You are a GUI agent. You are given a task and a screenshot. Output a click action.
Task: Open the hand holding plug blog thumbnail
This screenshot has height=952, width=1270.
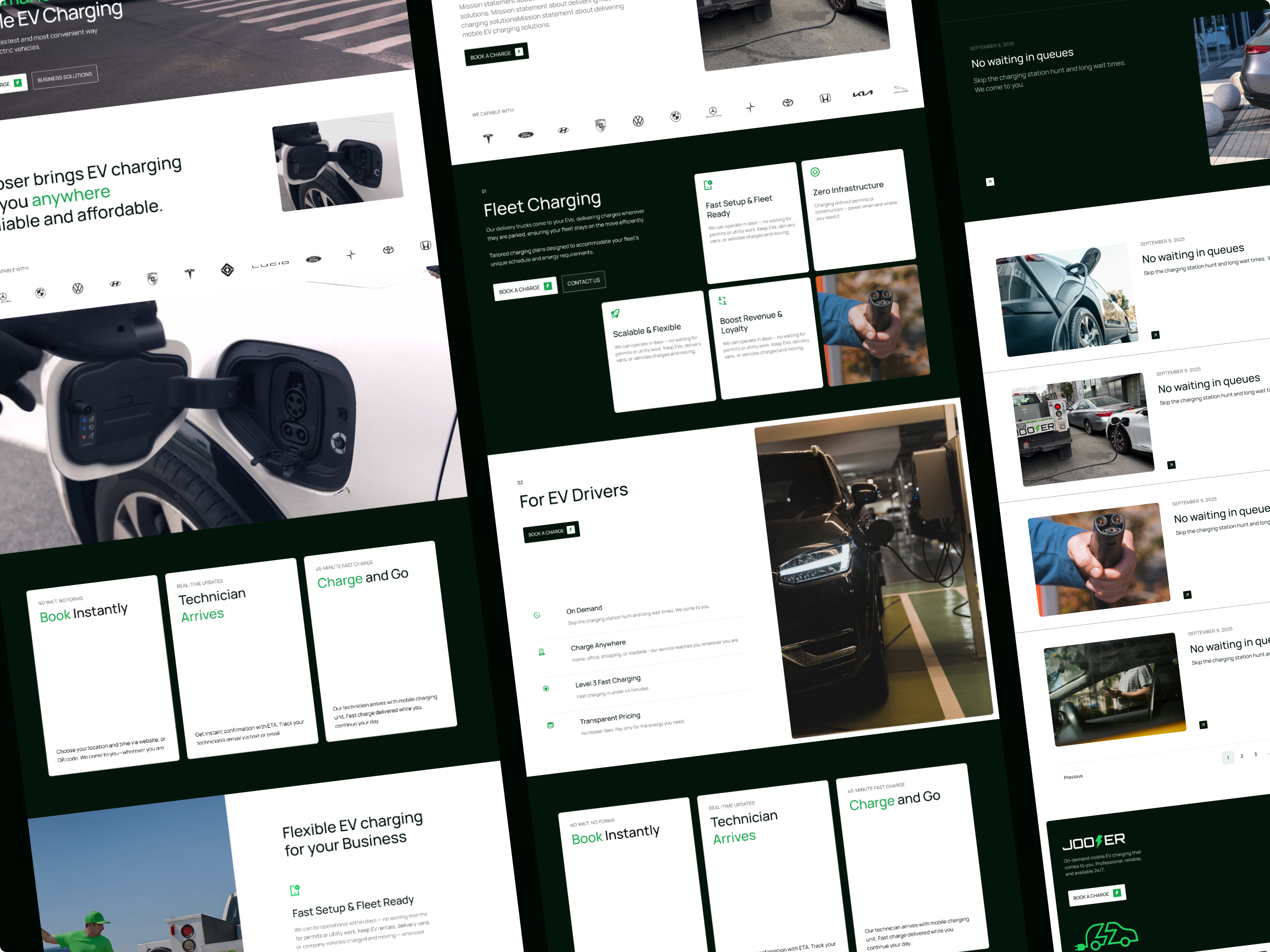click(1099, 559)
